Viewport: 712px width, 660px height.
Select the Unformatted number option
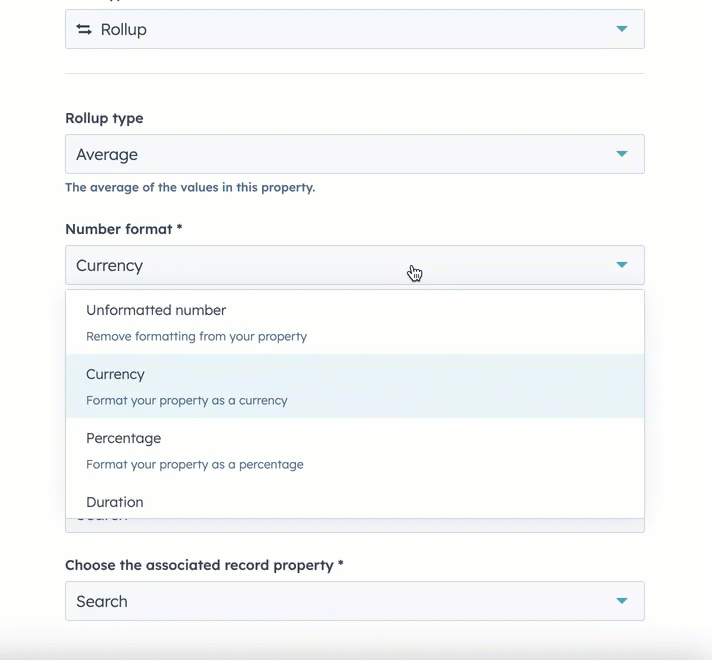156,311
